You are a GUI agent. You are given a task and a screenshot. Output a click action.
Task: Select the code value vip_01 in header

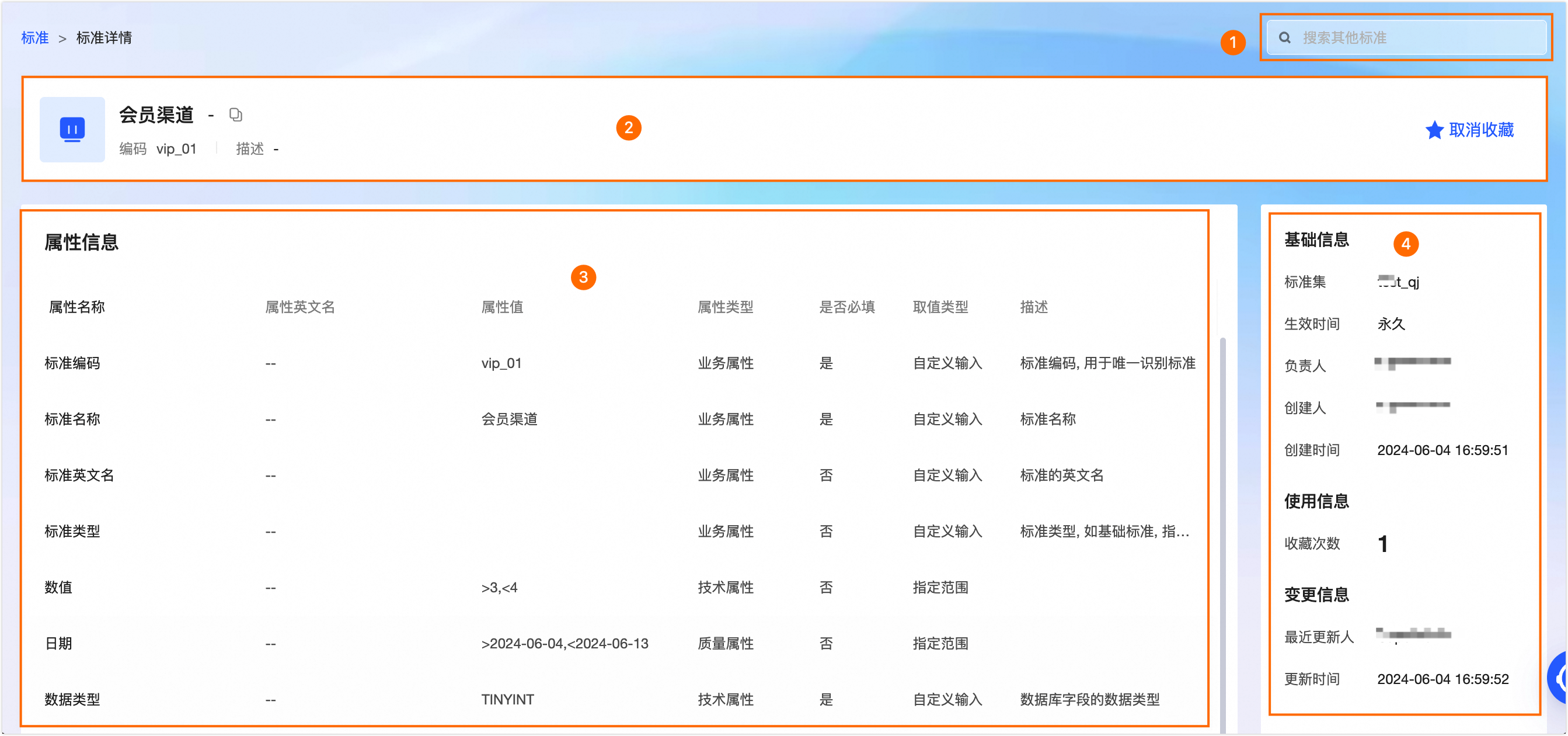[x=176, y=150]
